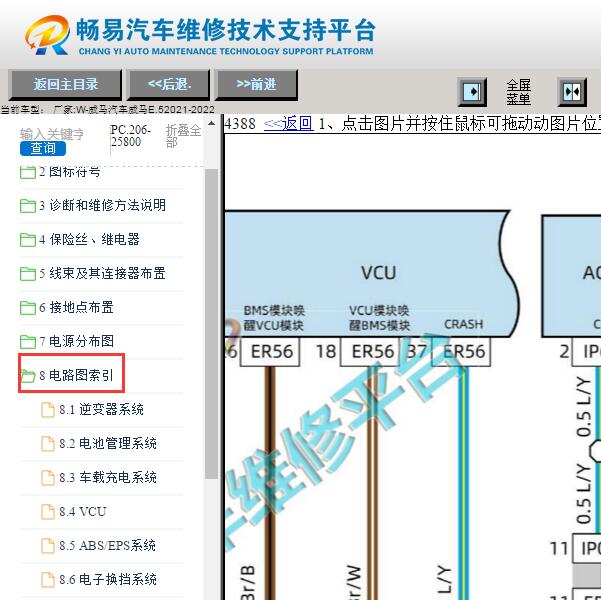Click folder icon beside 7 电源分布图
This screenshot has width=601, height=600.
coord(28,341)
